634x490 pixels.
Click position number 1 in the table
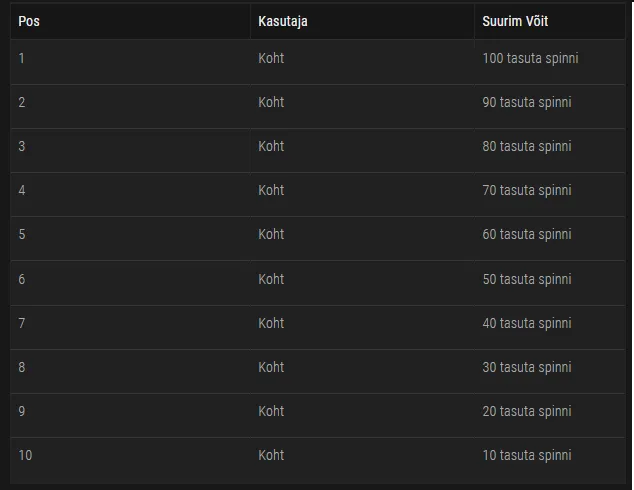21,58
